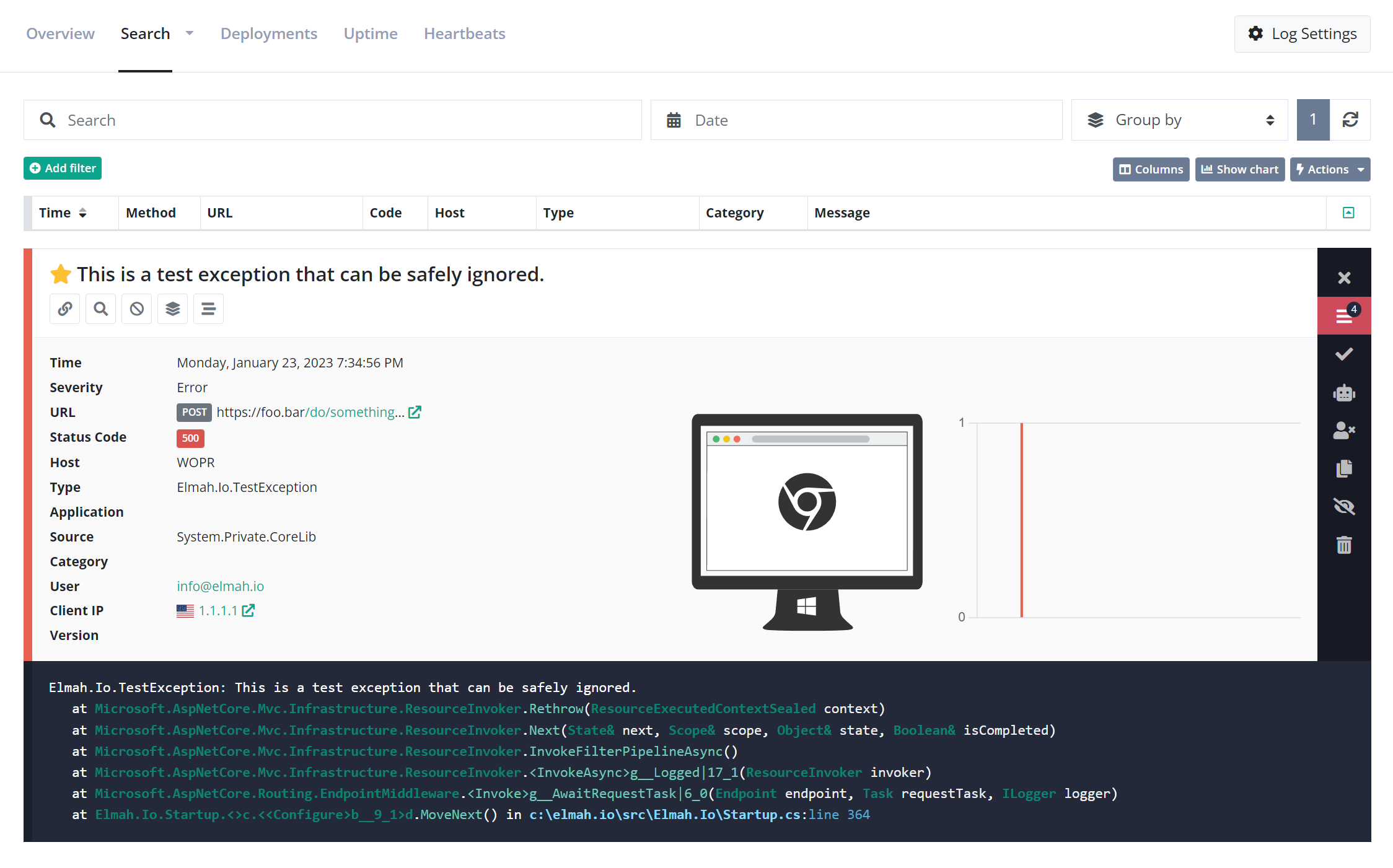
Task: Toggle the hide message eye-slash icon
Action: coord(1343,507)
